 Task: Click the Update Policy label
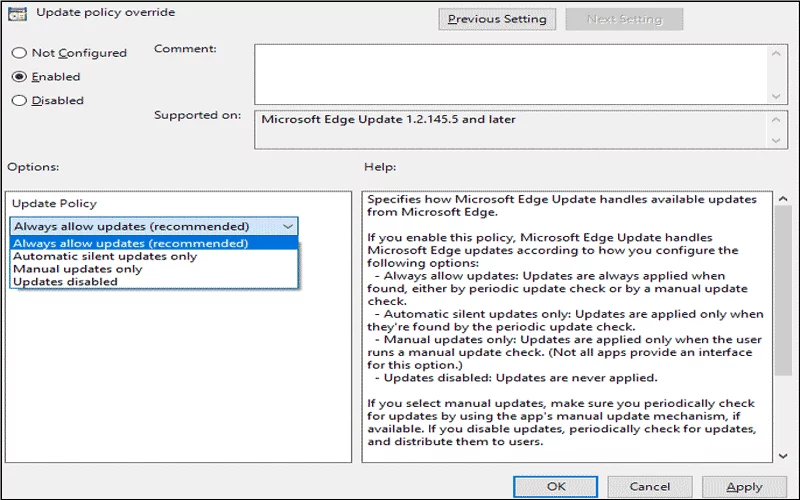point(54,204)
